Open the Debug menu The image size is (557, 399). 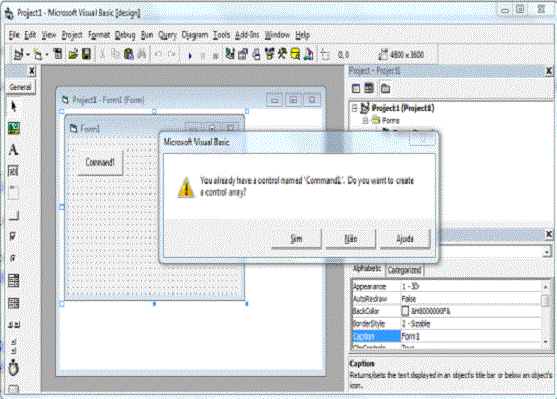click(x=125, y=35)
